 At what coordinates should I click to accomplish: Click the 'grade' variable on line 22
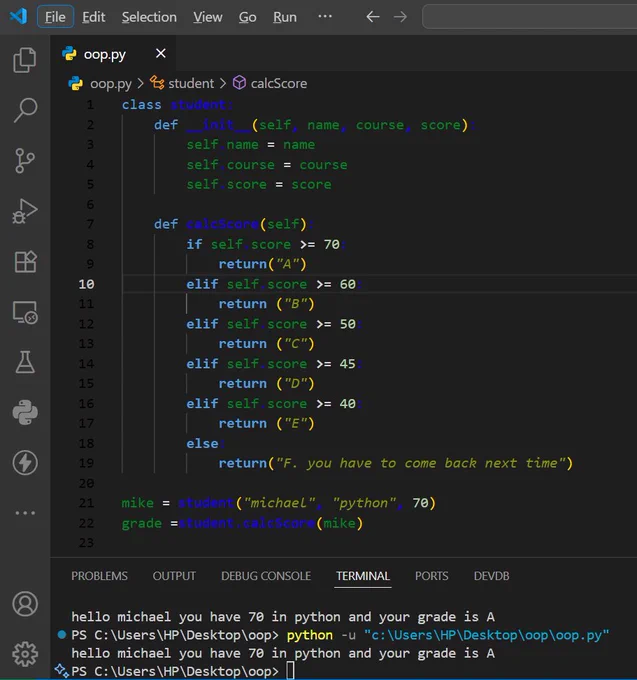click(x=141, y=523)
